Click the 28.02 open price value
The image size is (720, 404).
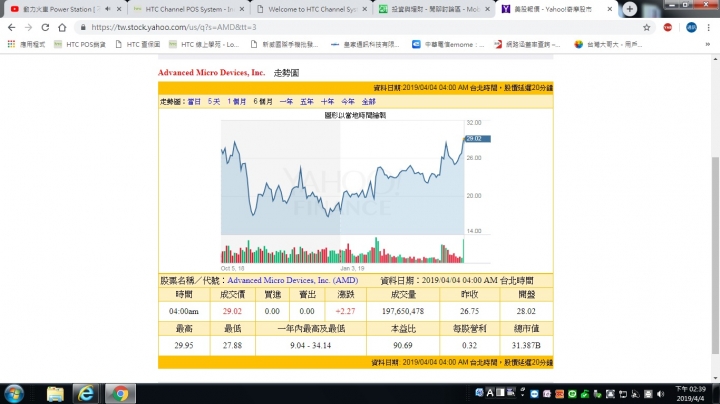coord(526,311)
